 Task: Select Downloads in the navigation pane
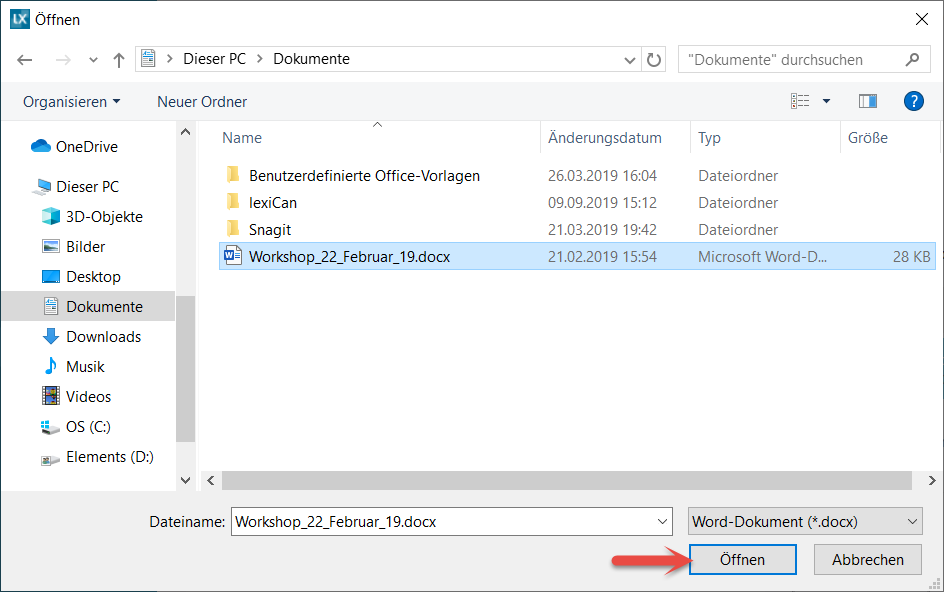coord(103,337)
